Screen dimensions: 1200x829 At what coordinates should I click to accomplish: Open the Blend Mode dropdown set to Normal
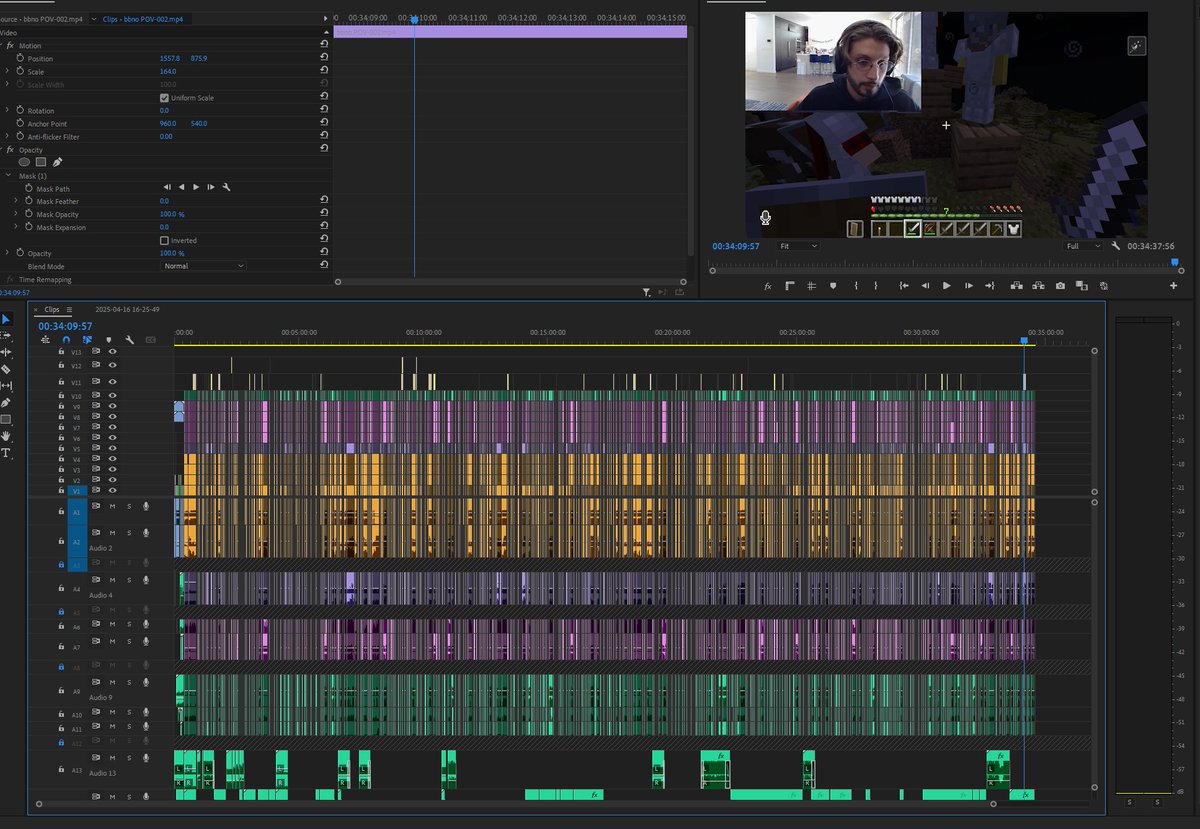(x=202, y=265)
